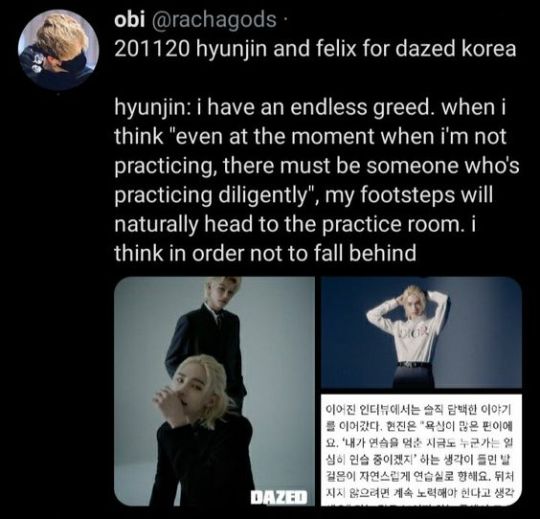Click the tweet line "naturally head to the practice room"
The width and height of the screenshot is (540, 519).
click(x=295, y=224)
